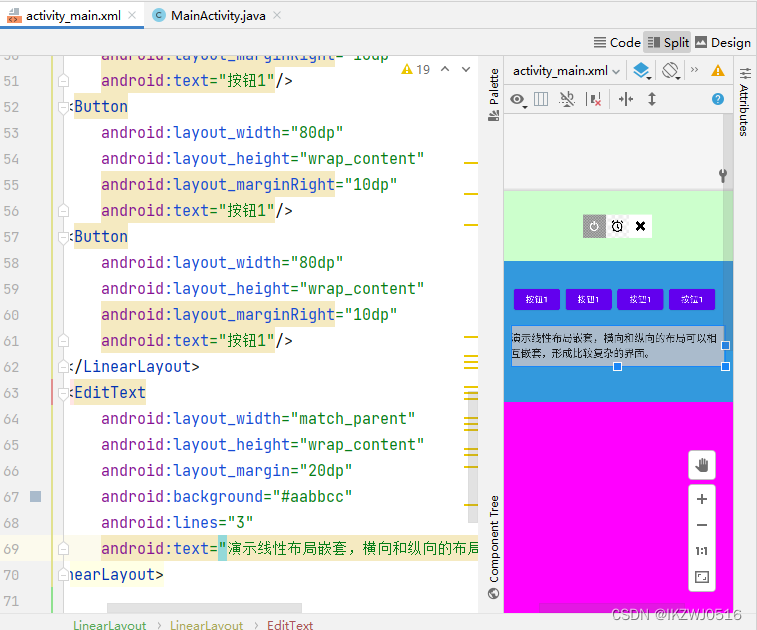The image size is (757, 630).
Task: Select the second 按钮1 button in preview
Action: (589, 299)
